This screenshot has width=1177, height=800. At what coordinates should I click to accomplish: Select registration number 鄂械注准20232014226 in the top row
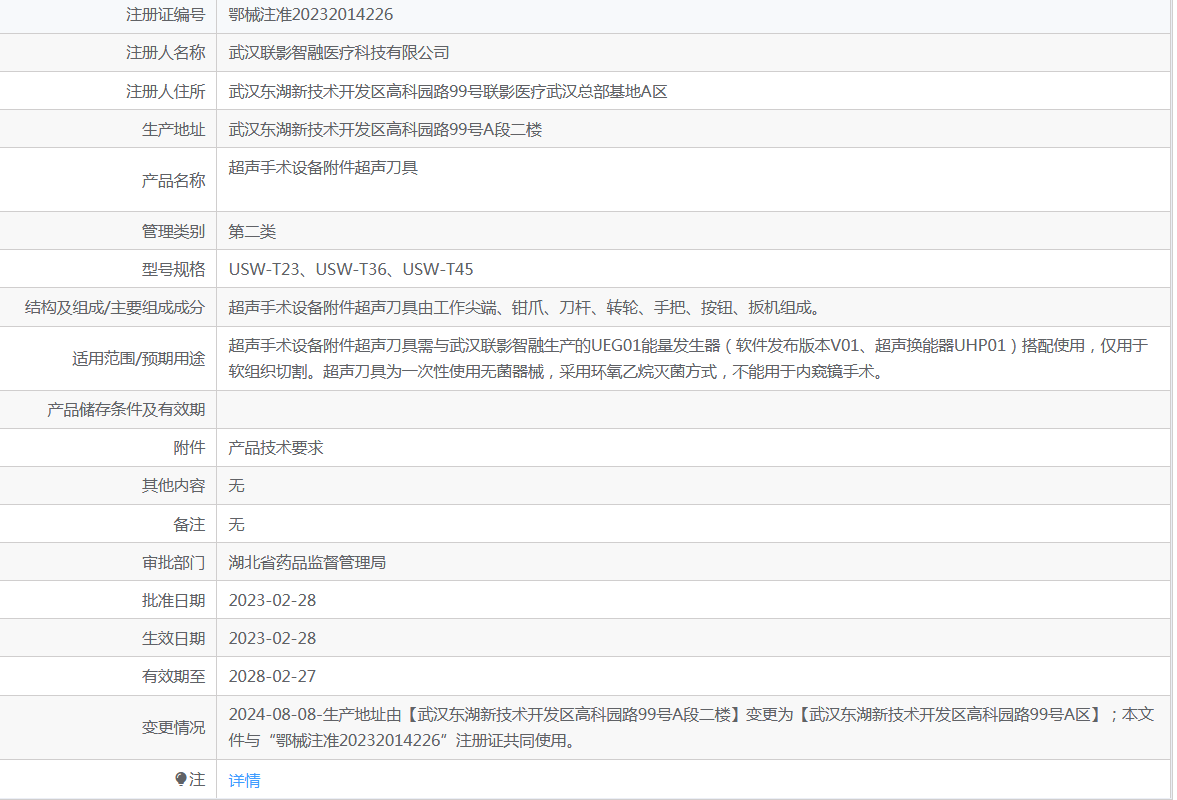point(311,14)
